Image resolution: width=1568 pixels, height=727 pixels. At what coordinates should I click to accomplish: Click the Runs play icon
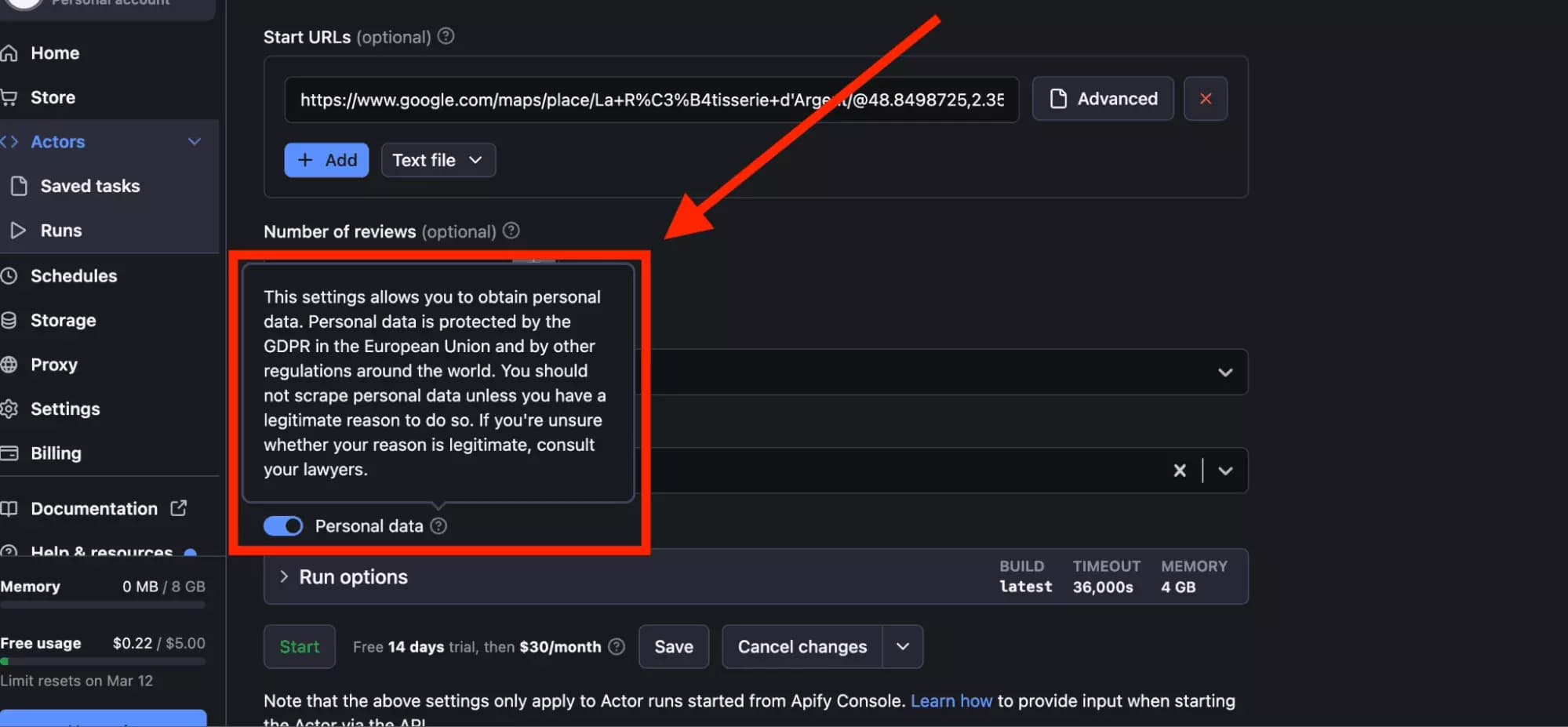click(18, 230)
